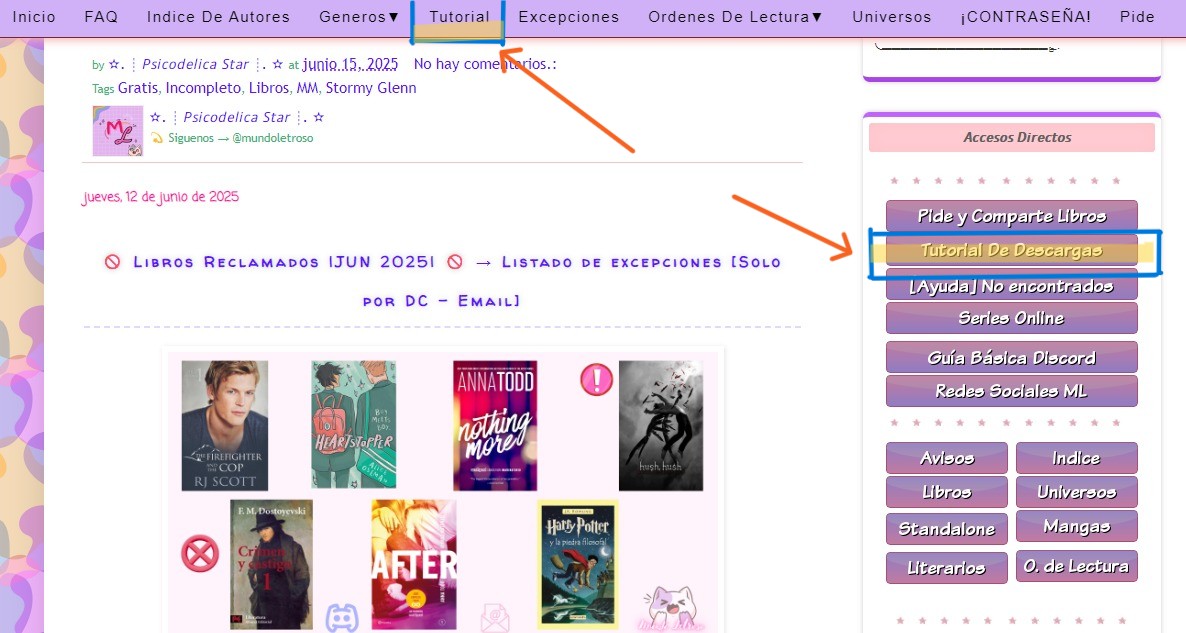Image resolution: width=1186 pixels, height=633 pixels.
Task: Click the Avisos sidebar button
Action: point(947,458)
